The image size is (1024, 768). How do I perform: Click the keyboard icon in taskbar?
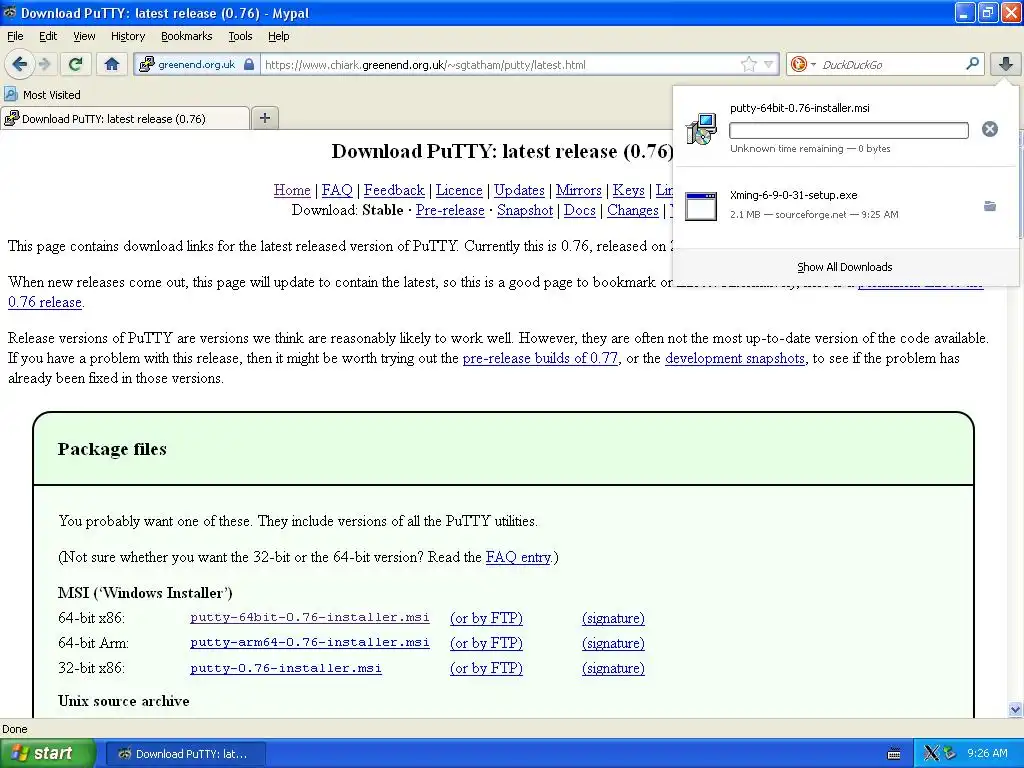tap(894, 754)
